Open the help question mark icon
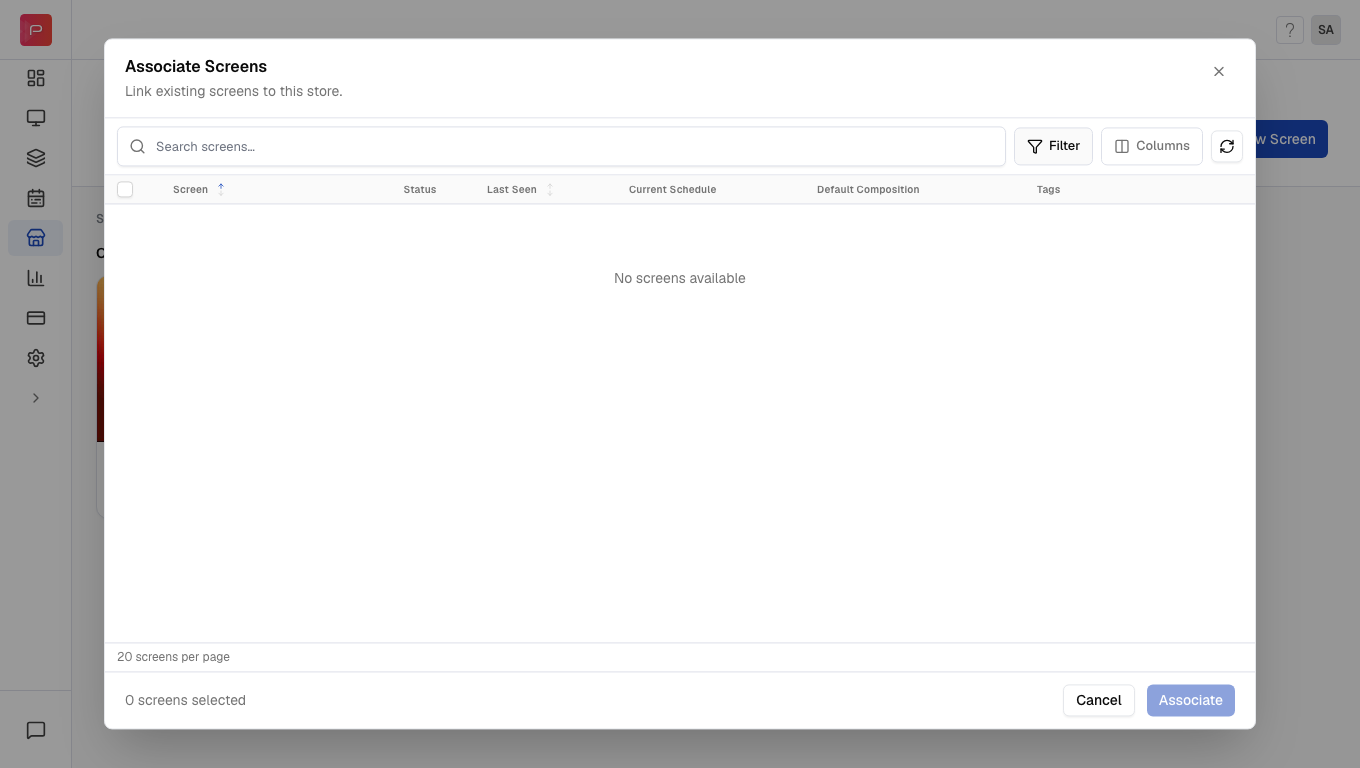1360x768 pixels. (1290, 30)
